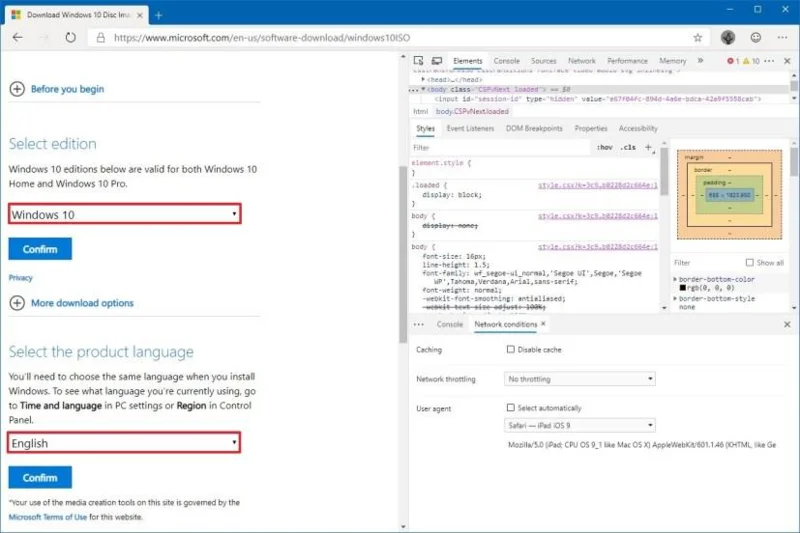Open the DOM Breakpoints sub-tab
800x533 pixels.
pyautogui.click(x=534, y=129)
